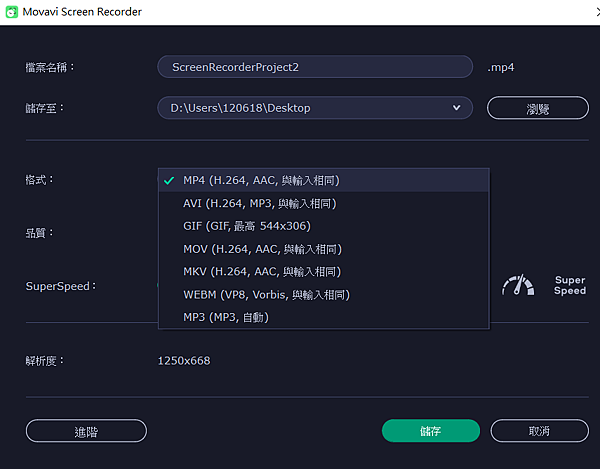This screenshot has width=600, height=469.
Task: Click the SuperSpeed speedometer icon
Action: coord(518,285)
